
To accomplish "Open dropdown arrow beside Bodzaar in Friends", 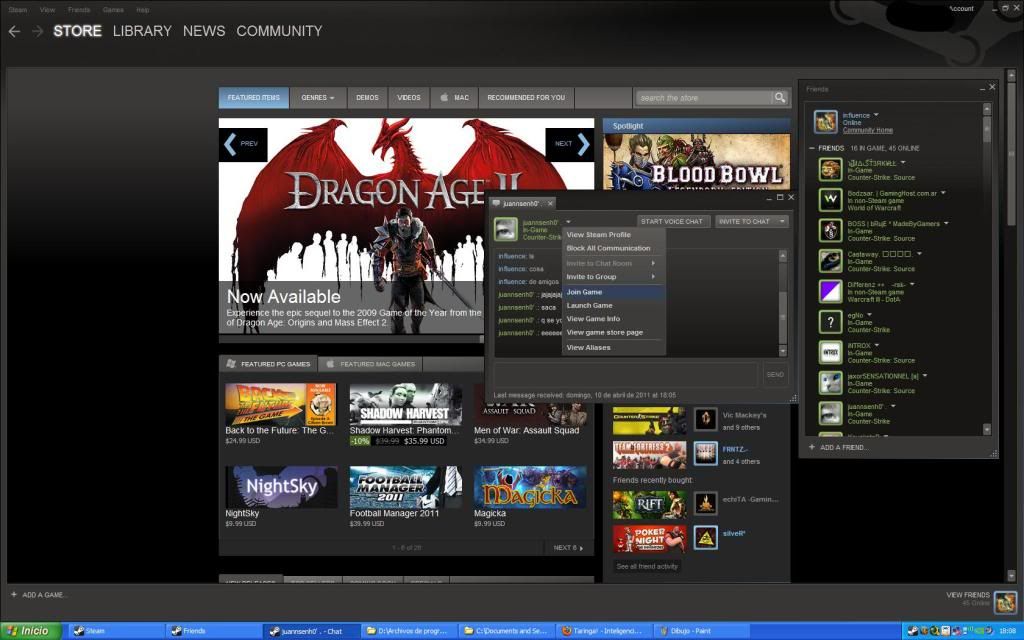I will click(943, 193).
